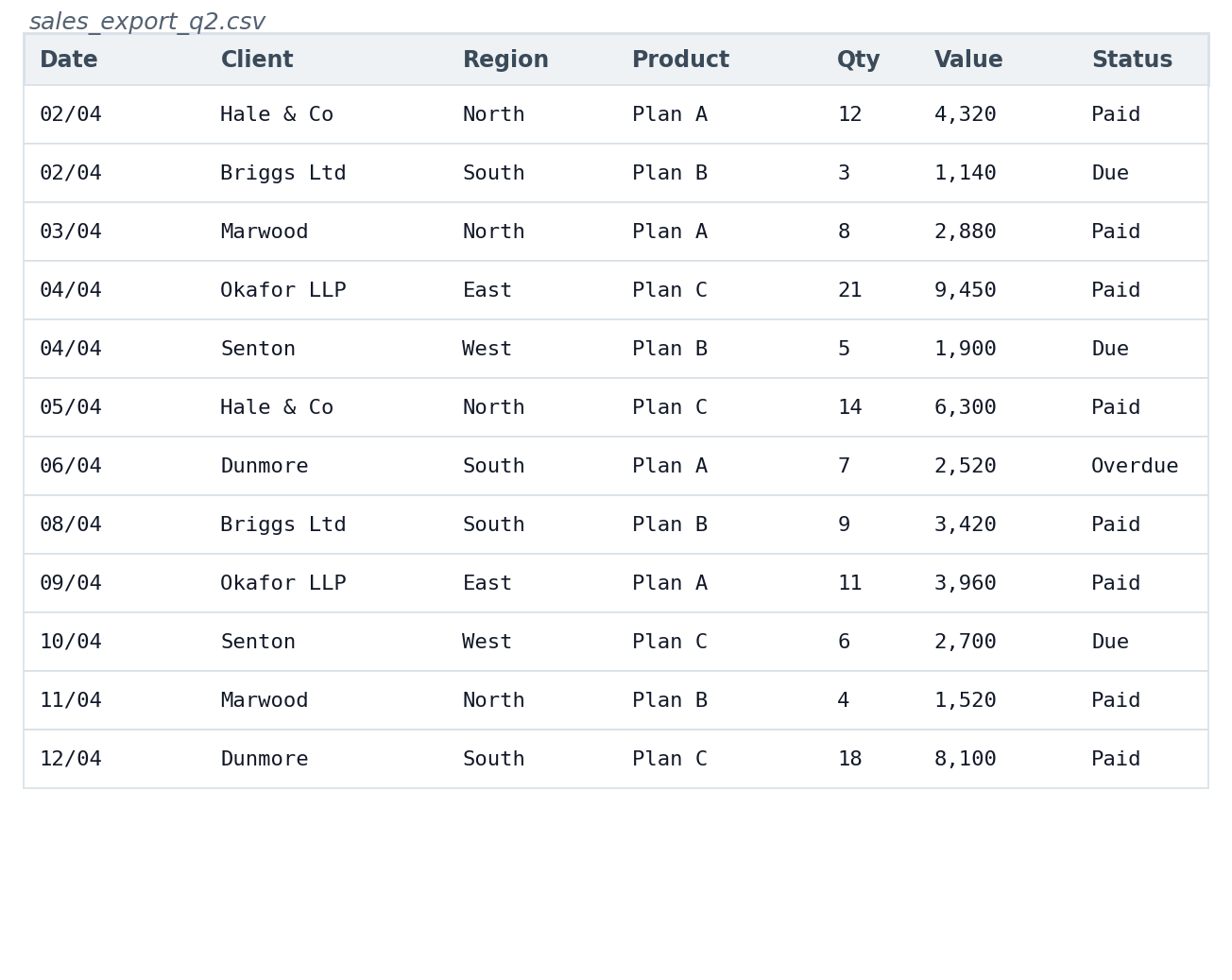
Task: Select the value cell 6,300
Action: [x=965, y=408]
